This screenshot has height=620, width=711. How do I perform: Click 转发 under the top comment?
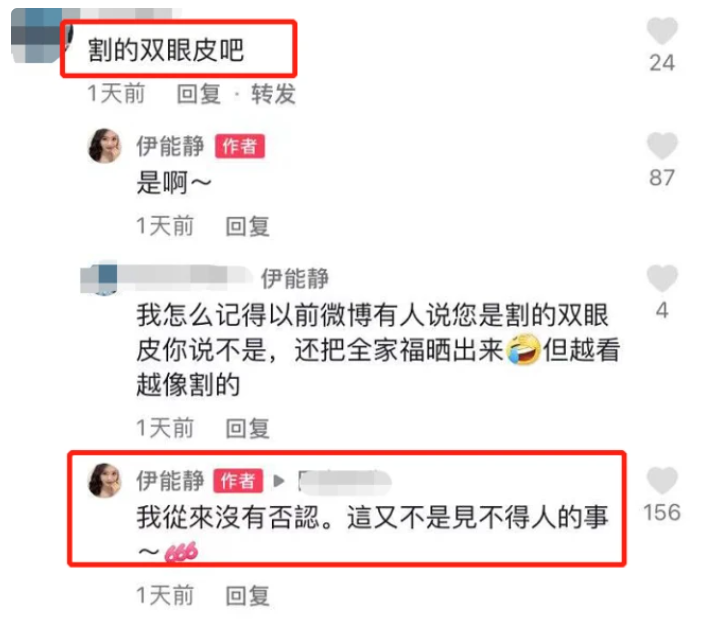(273, 94)
